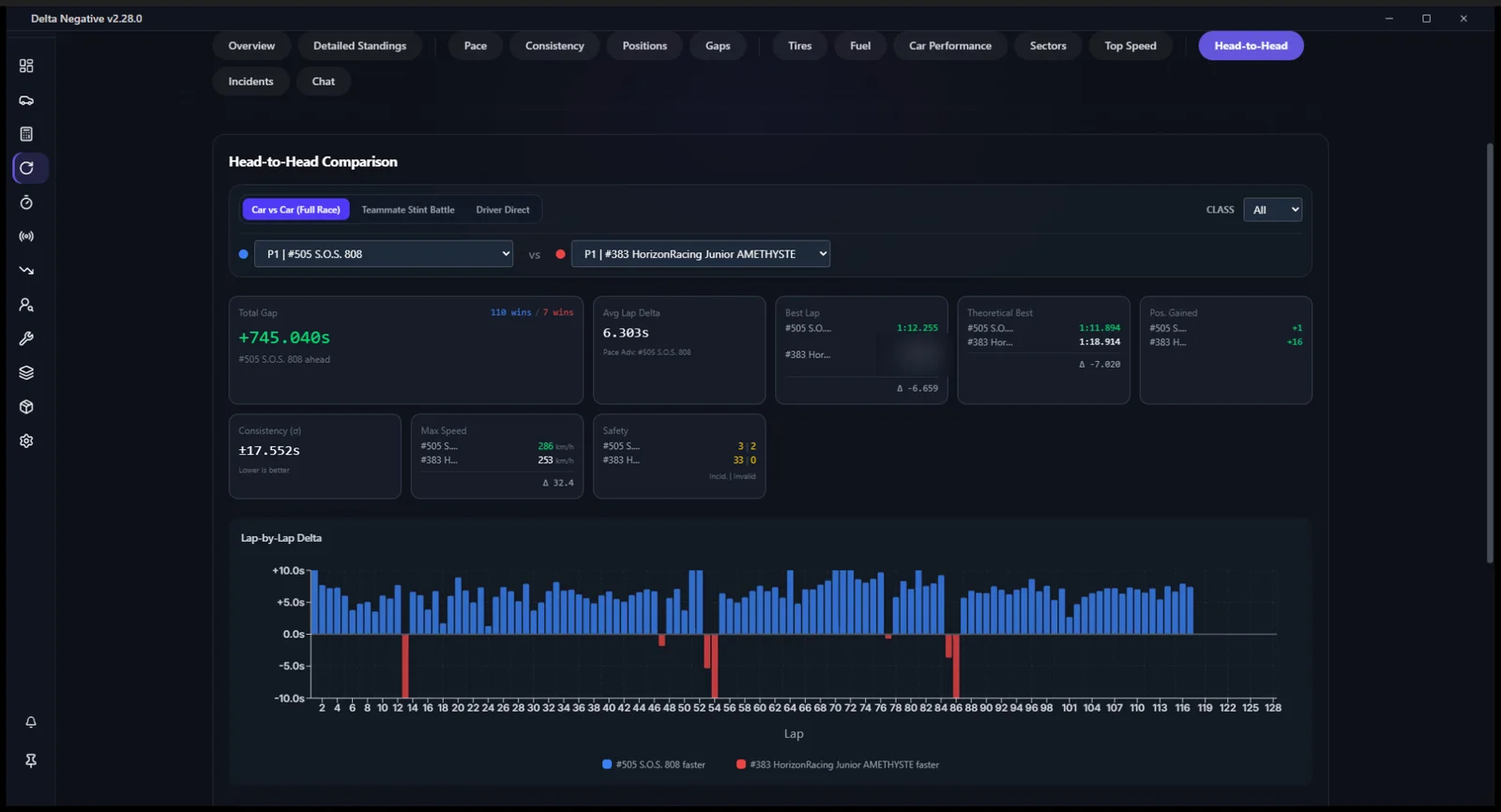Open the CLASS filter dropdown
The height and width of the screenshot is (812, 1501).
coord(1272,210)
